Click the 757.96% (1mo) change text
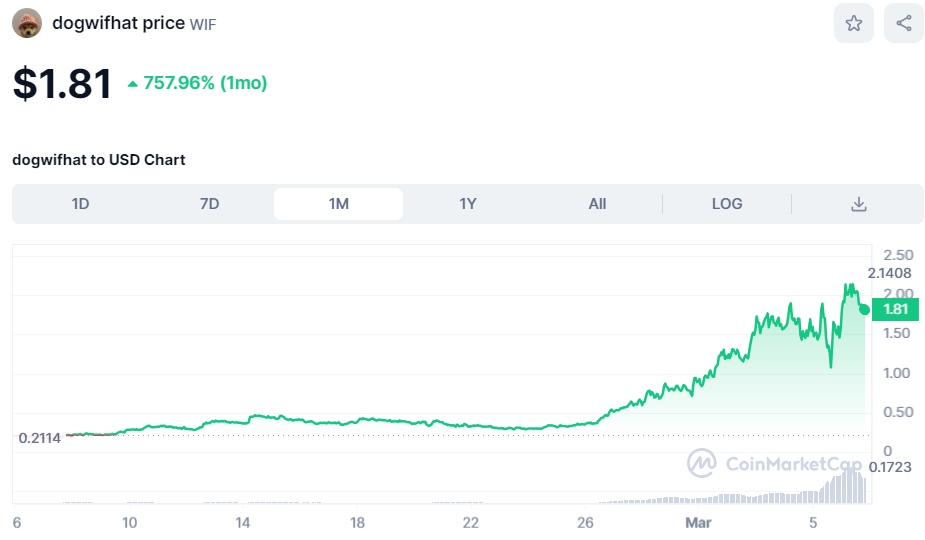Image resolution: width=925 pixels, height=540 pixels. (205, 83)
